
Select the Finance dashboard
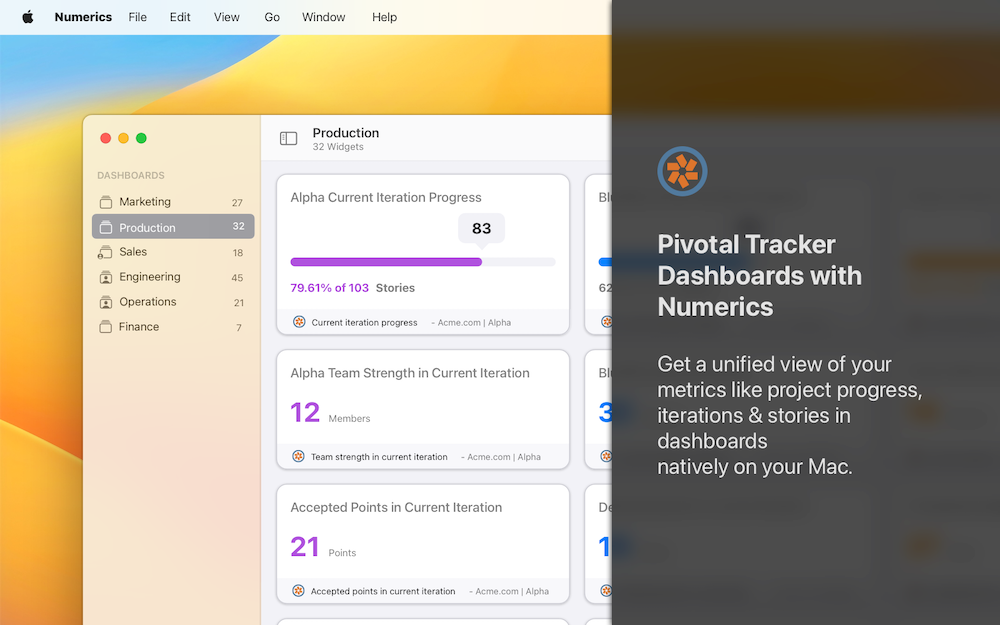click(x=173, y=327)
